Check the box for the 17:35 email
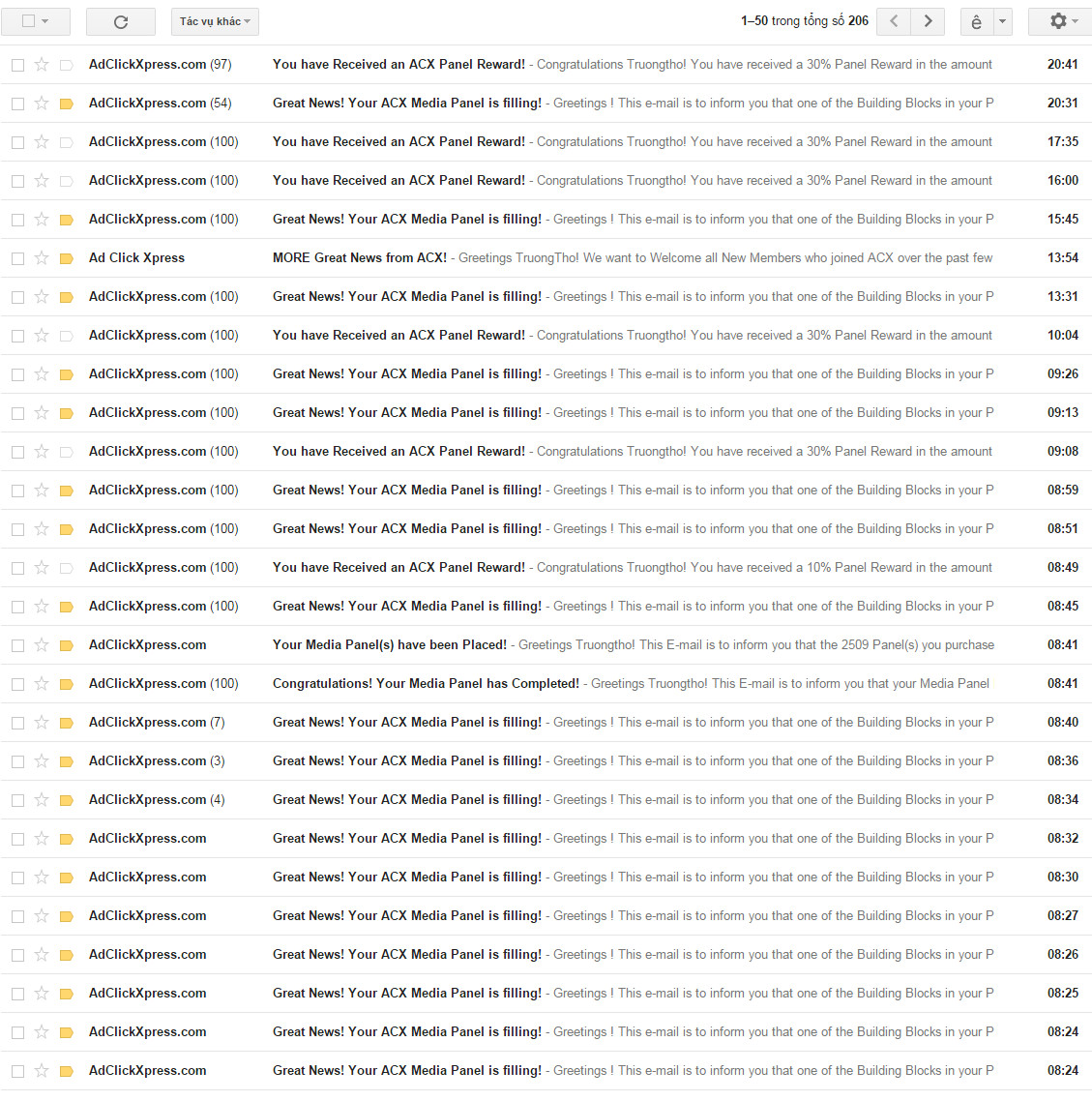The image size is (1092, 1101). point(18,142)
